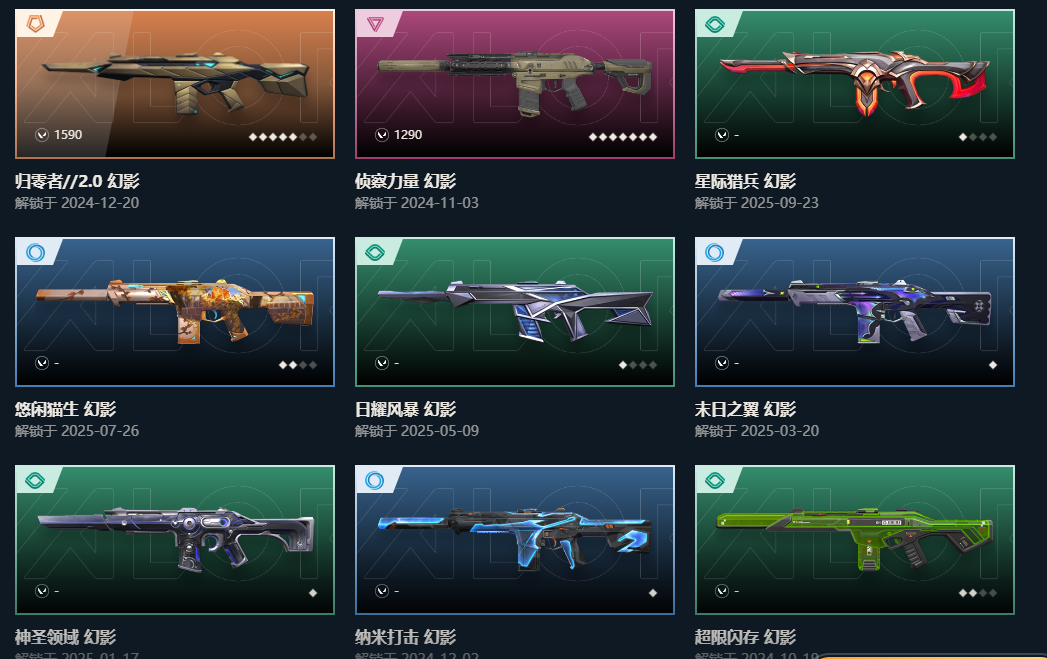Click the upgrade level diamonds on 侦察力量 card

pos(622,137)
